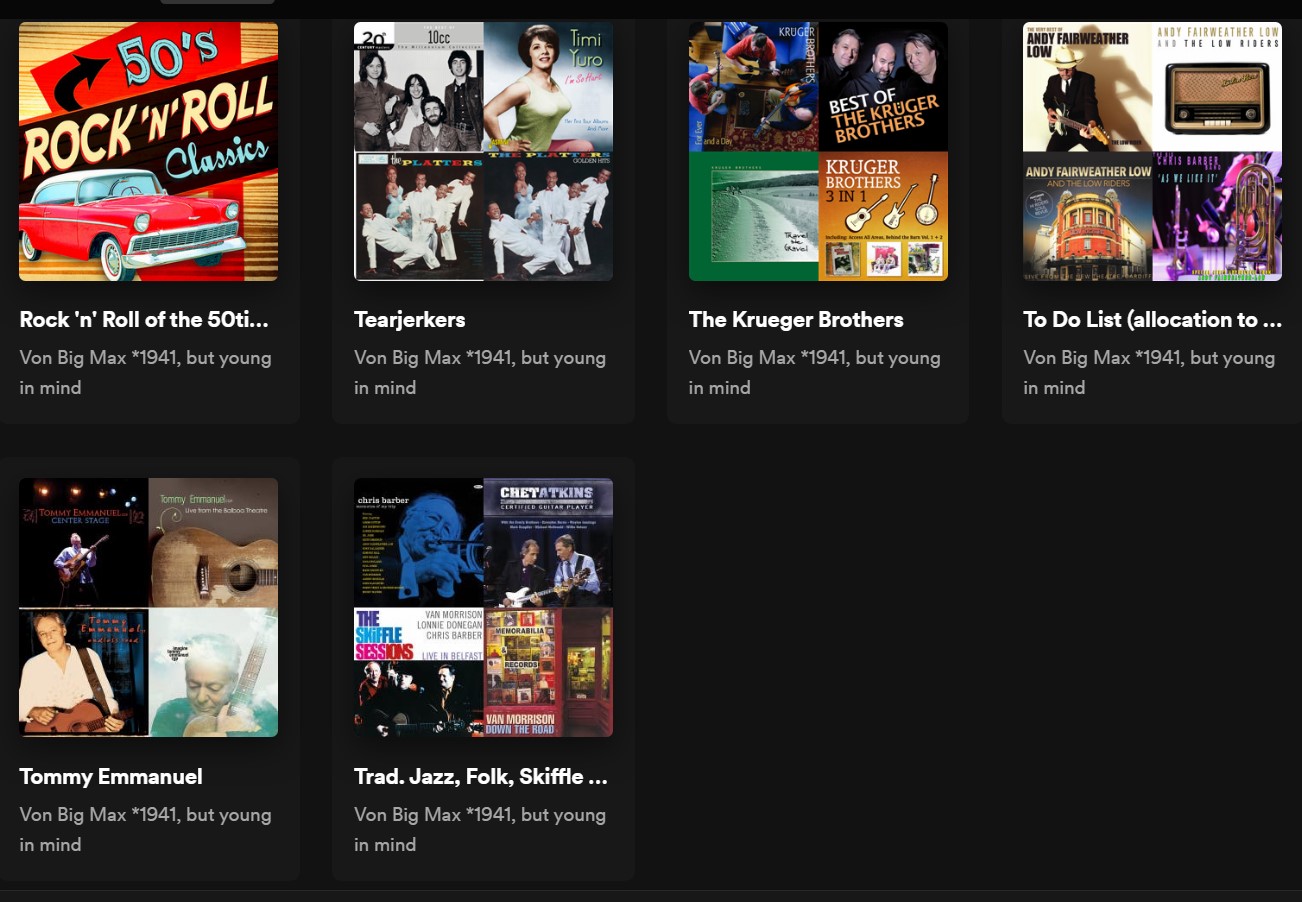
Task: Click the Best of the Krüger Brothers tile
Action: [883, 87]
